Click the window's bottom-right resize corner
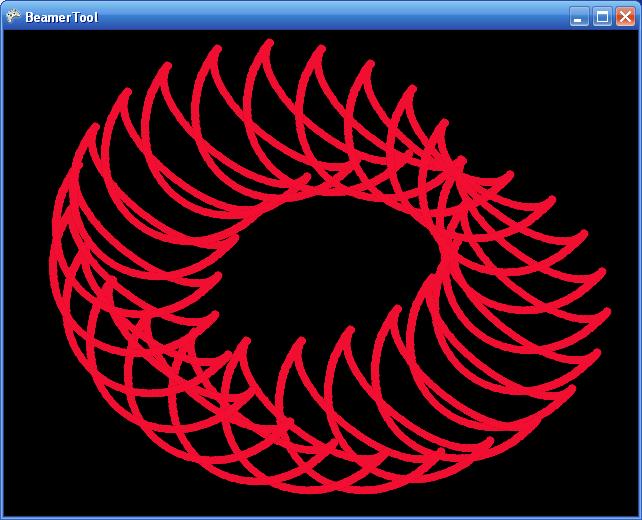642x520 pixels. tap(638, 516)
